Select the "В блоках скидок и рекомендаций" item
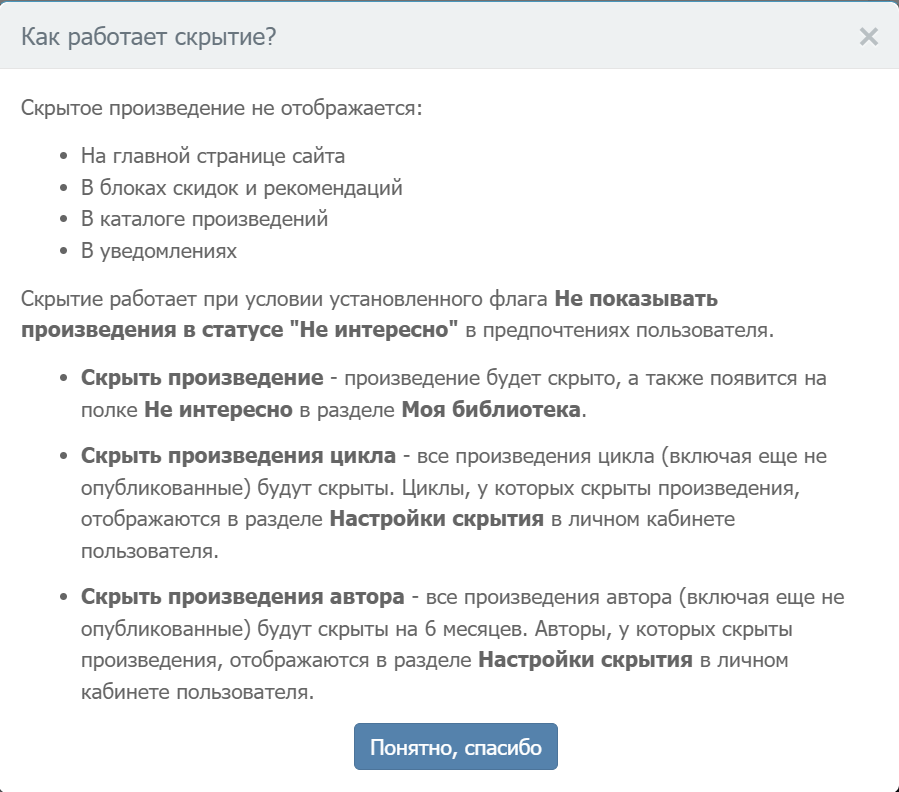The image size is (899, 792). click(241, 188)
